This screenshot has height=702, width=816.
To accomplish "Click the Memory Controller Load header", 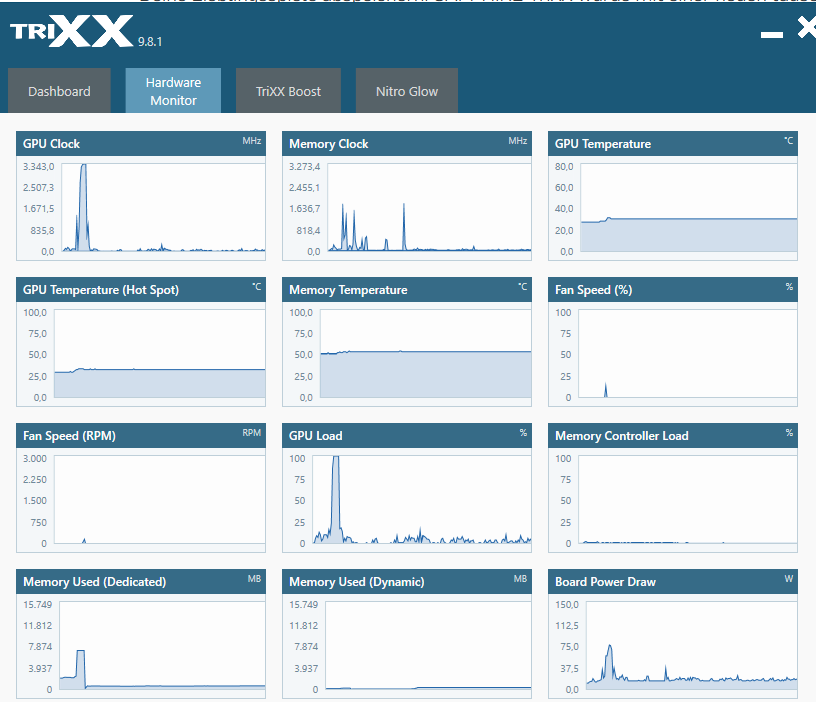I will tap(673, 436).
